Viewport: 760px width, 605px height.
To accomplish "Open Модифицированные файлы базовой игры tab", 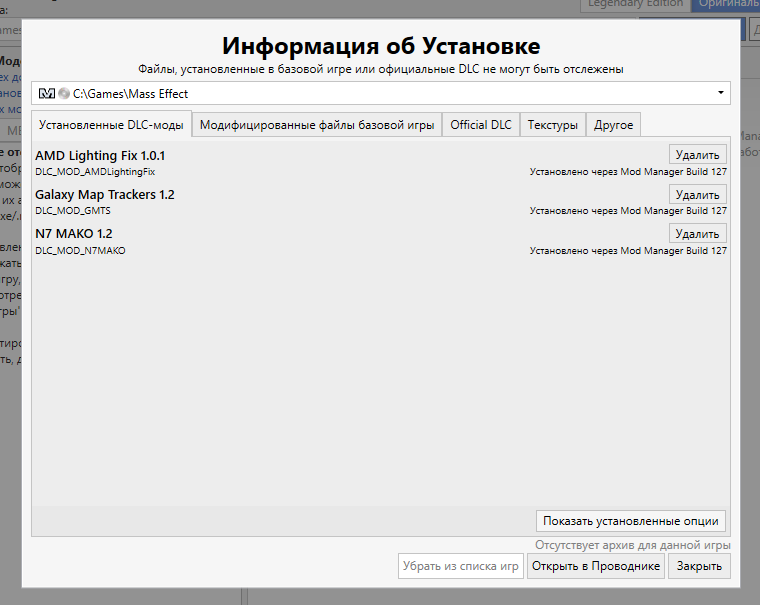I will [x=317, y=125].
